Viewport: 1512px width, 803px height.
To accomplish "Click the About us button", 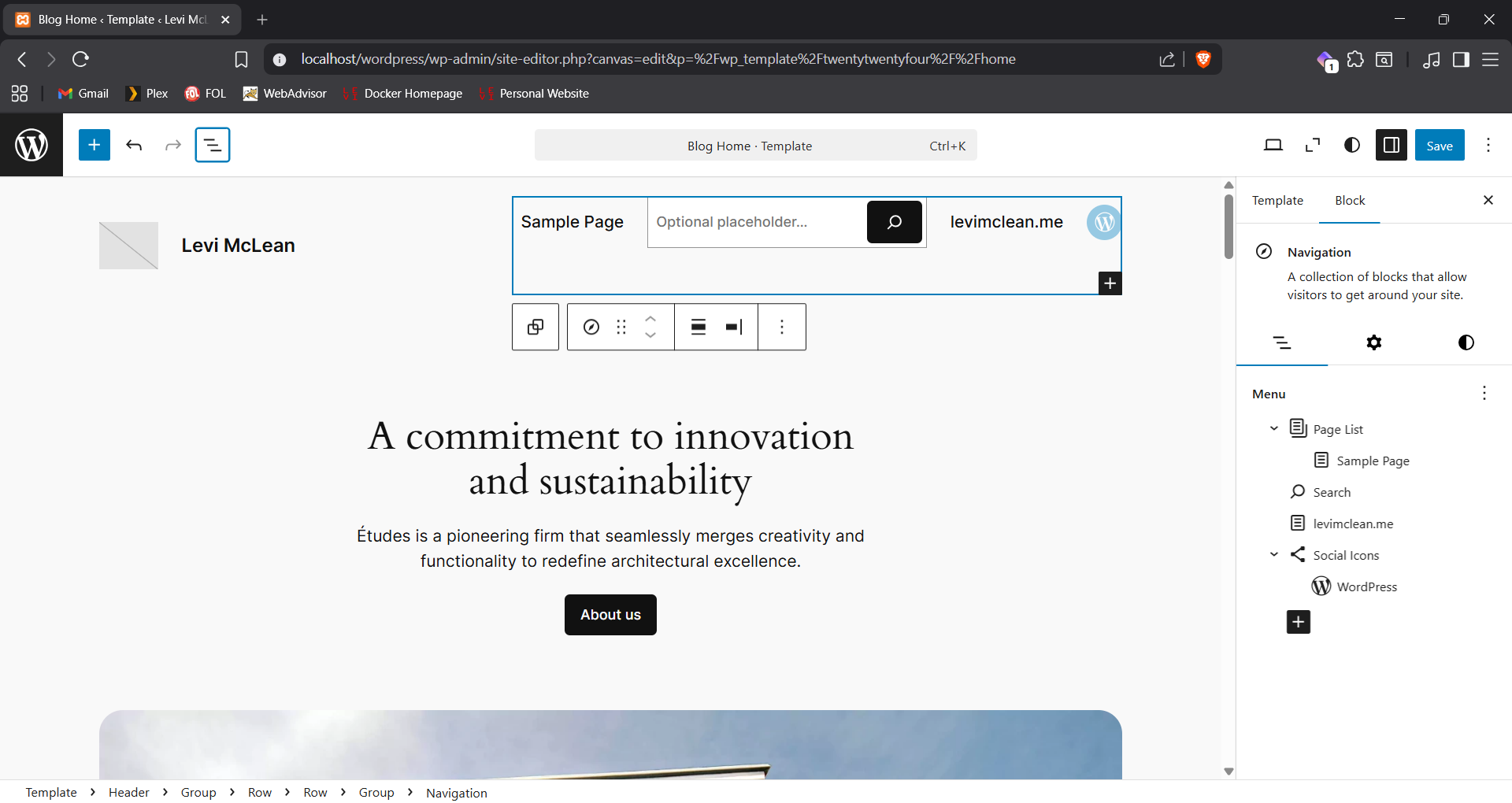I will pos(610,615).
